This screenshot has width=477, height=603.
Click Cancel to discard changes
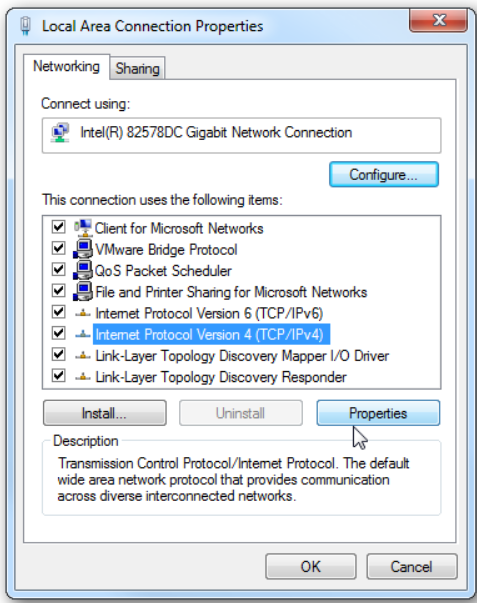pos(412,566)
